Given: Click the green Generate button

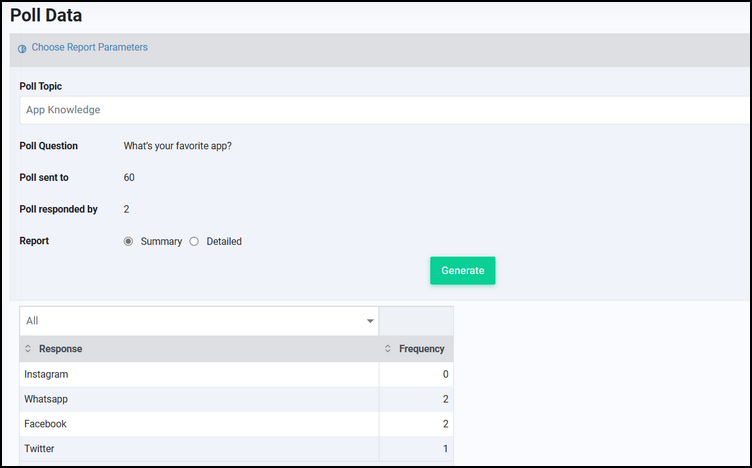Looking at the screenshot, I should click(462, 270).
